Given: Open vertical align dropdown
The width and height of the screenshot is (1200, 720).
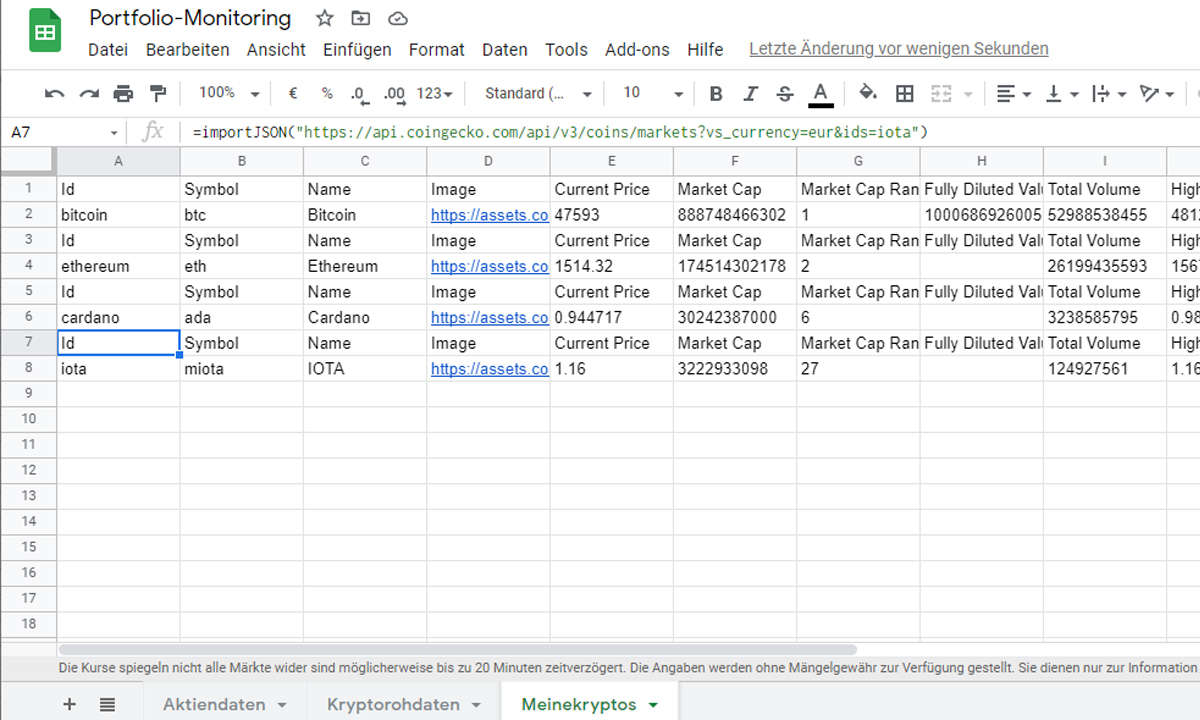Looking at the screenshot, I should pos(1062,93).
